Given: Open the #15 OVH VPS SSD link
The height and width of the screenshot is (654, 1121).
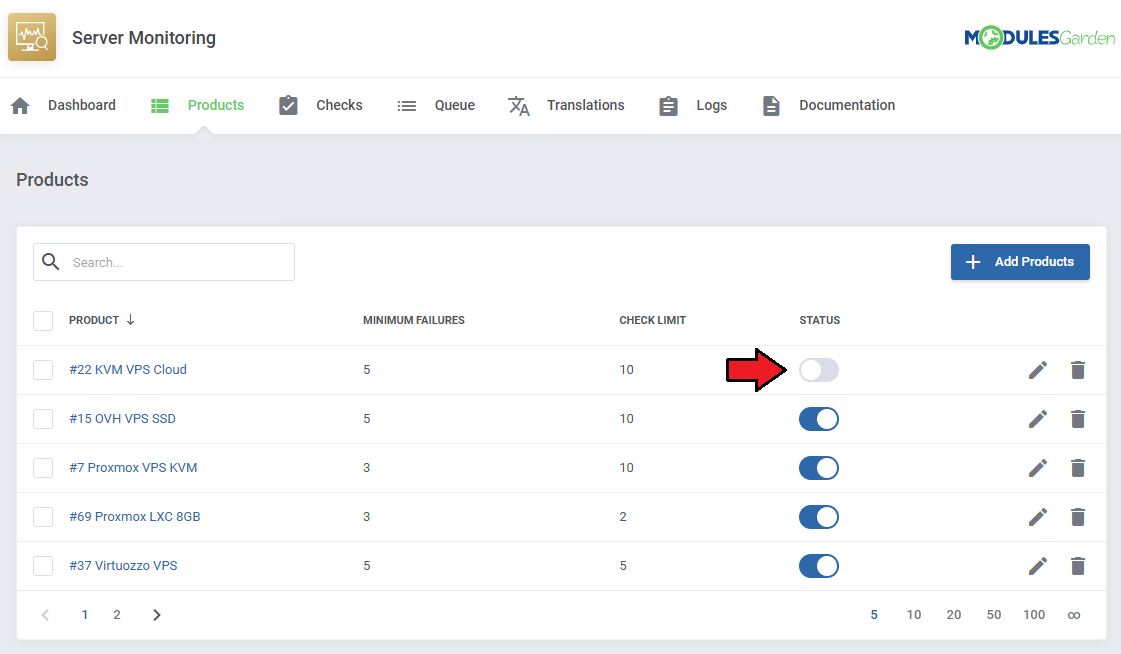Looking at the screenshot, I should tap(122, 419).
